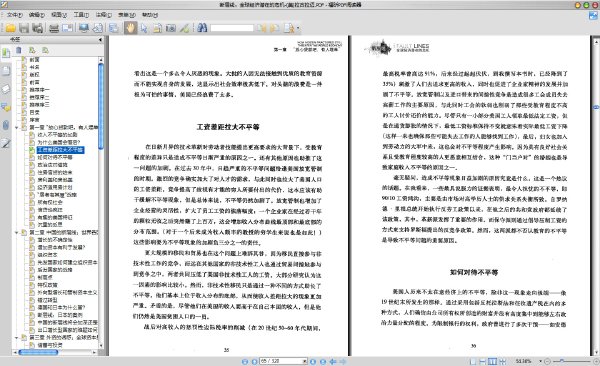
Task: Click the zoom slider handle
Action: 562,361
